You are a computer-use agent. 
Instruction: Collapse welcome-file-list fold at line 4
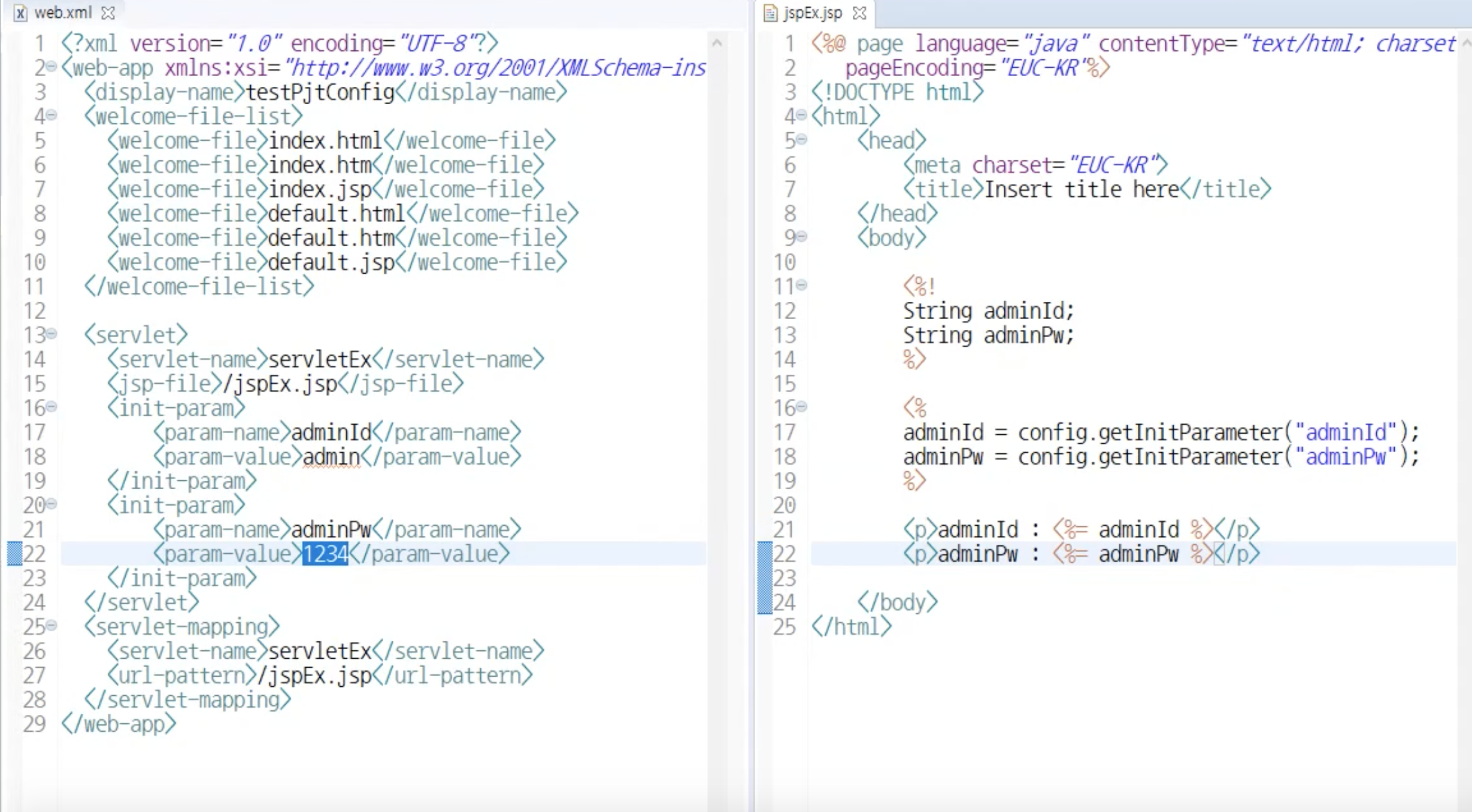point(52,115)
